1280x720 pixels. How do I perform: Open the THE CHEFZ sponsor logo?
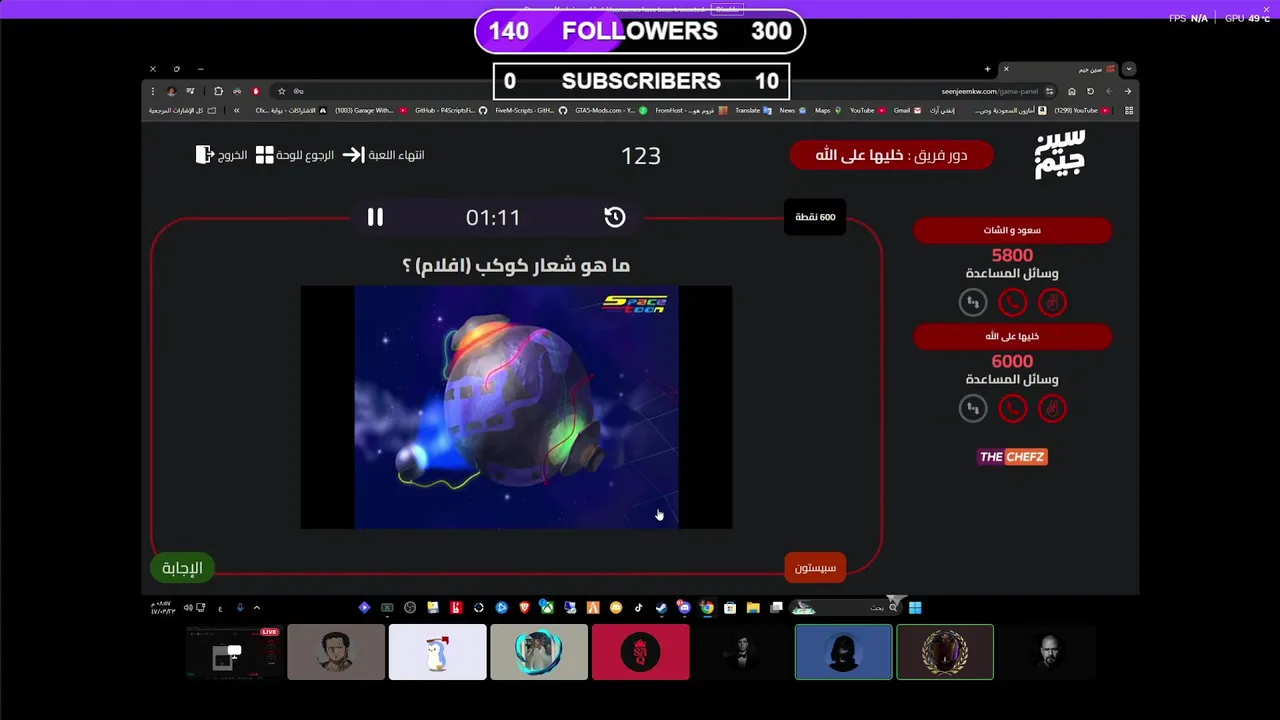[1012, 457]
